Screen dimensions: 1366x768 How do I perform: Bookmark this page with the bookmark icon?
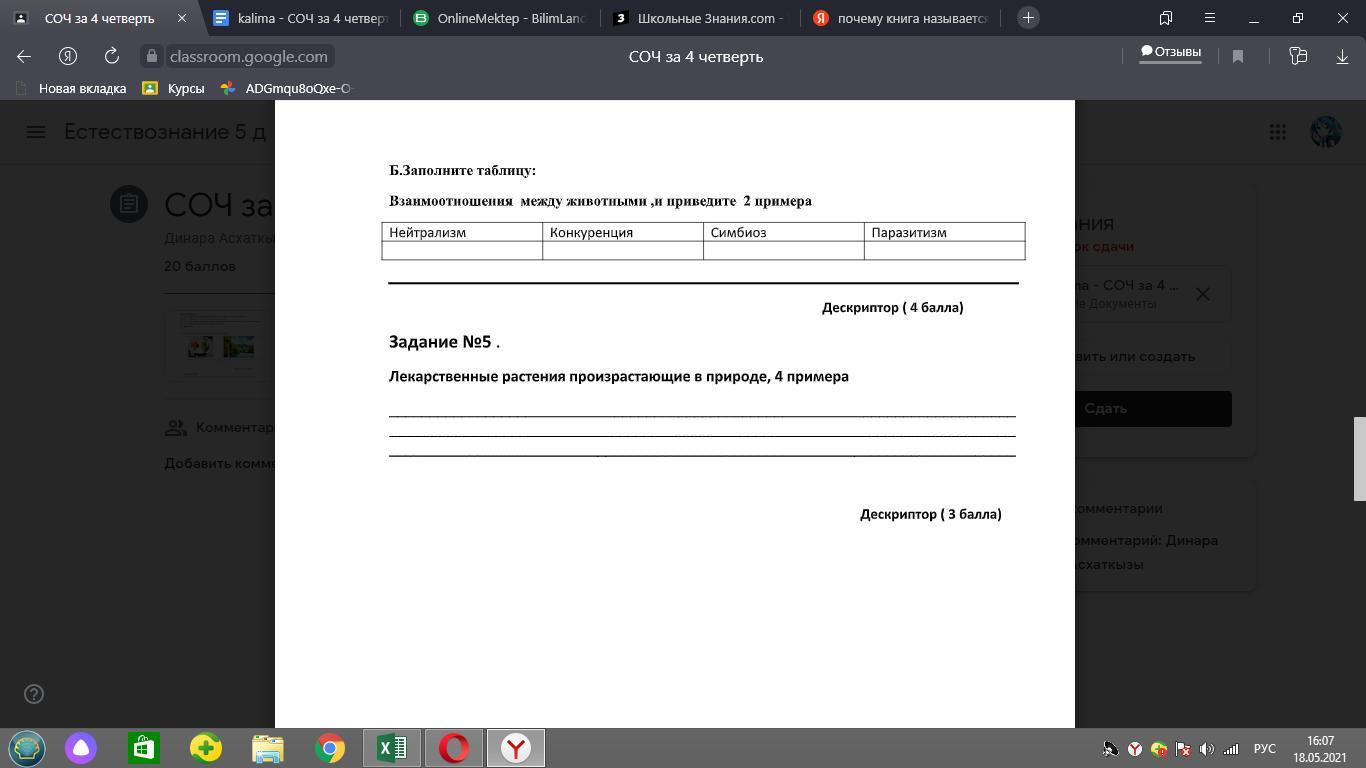click(1238, 57)
